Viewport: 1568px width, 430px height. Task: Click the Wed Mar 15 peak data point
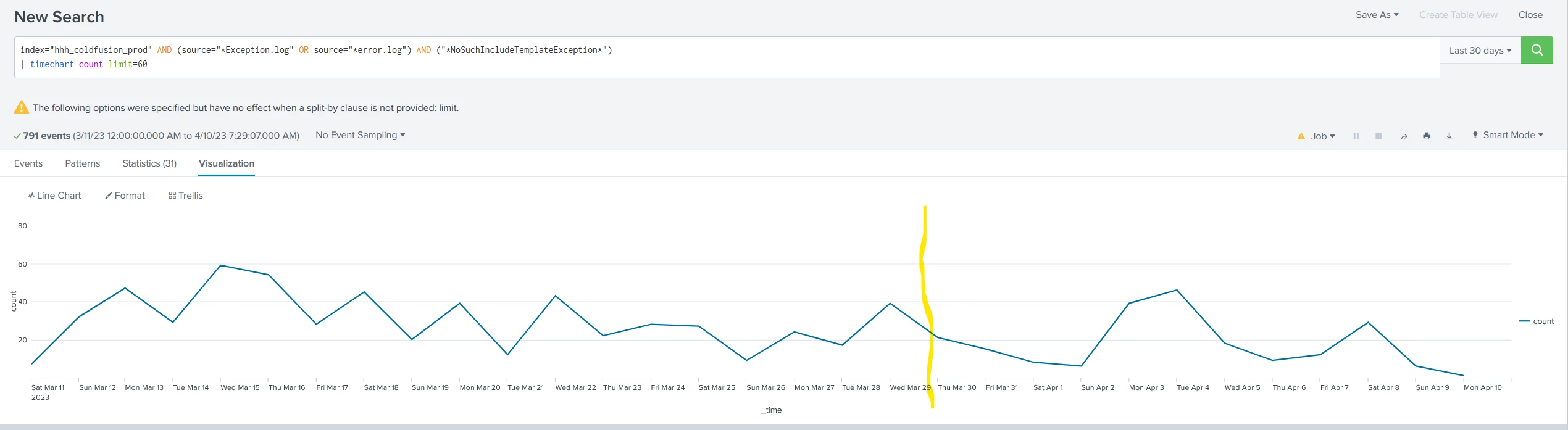pos(221,266)
